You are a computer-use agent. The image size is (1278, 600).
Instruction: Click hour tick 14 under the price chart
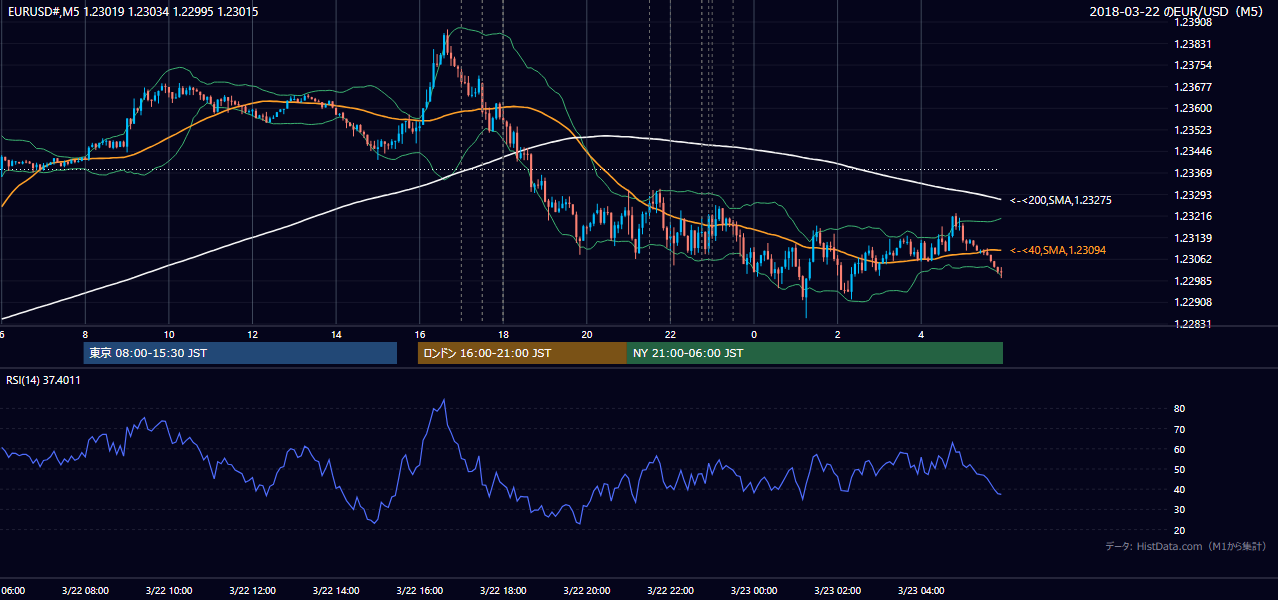click(336, 334)
